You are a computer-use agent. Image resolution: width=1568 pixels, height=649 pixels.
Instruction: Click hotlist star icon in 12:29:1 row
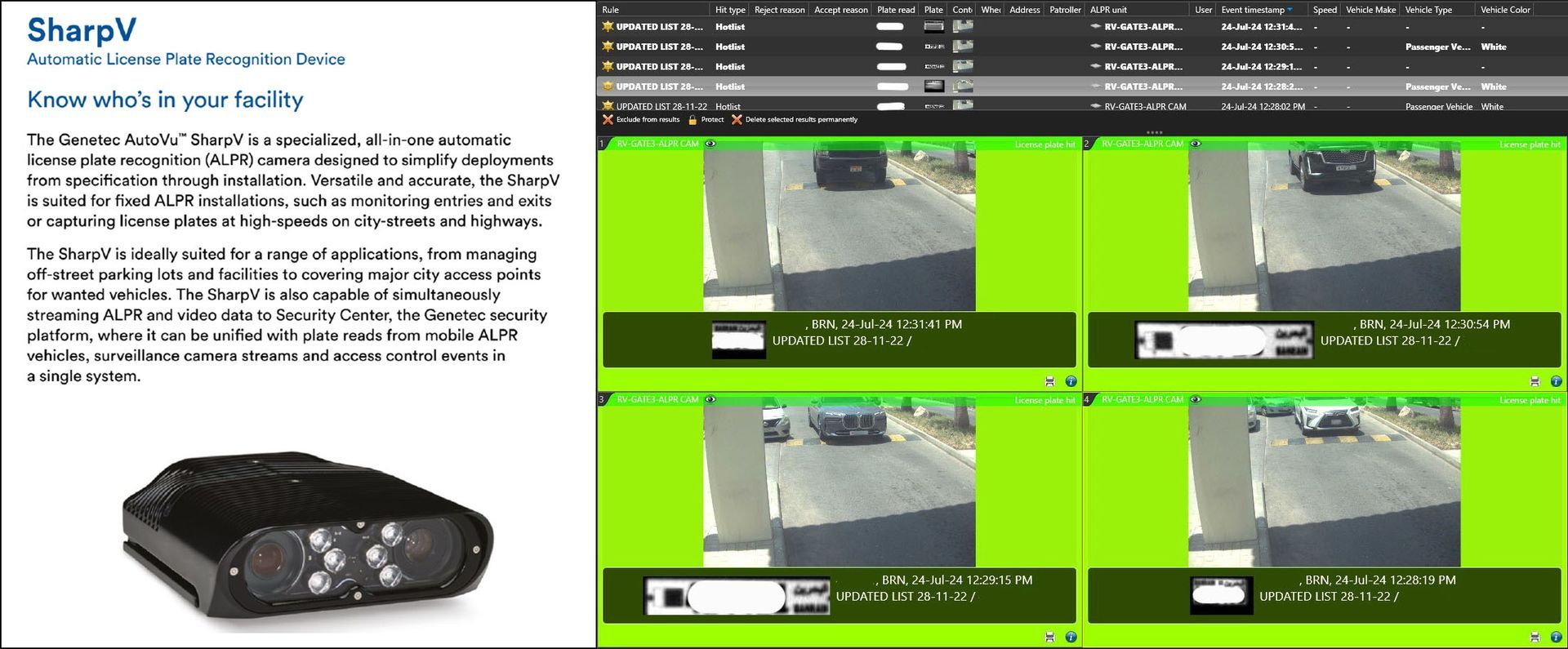pyautogui.click(x=608, y=66)
